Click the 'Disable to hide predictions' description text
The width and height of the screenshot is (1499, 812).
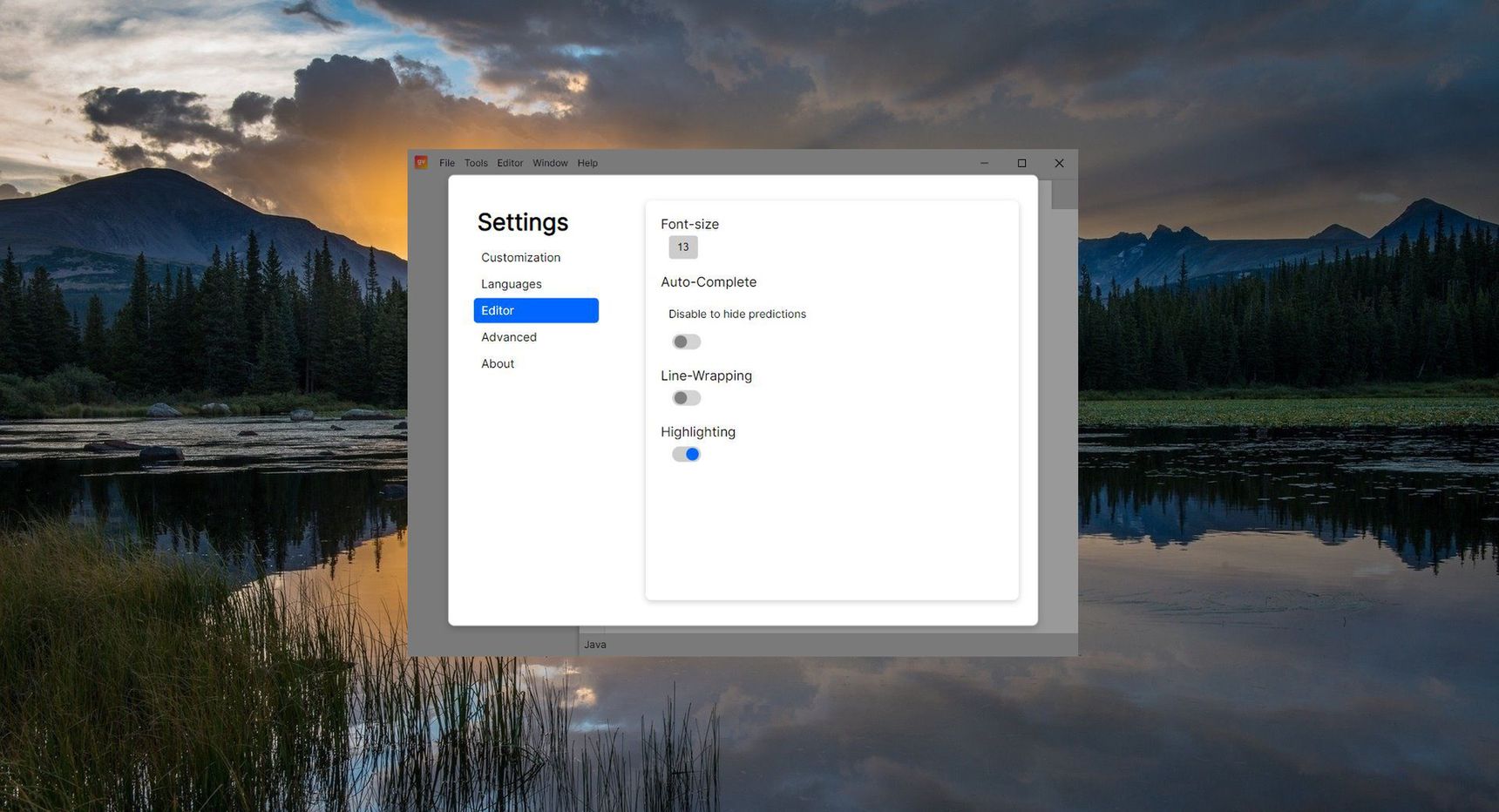(737, 315)
